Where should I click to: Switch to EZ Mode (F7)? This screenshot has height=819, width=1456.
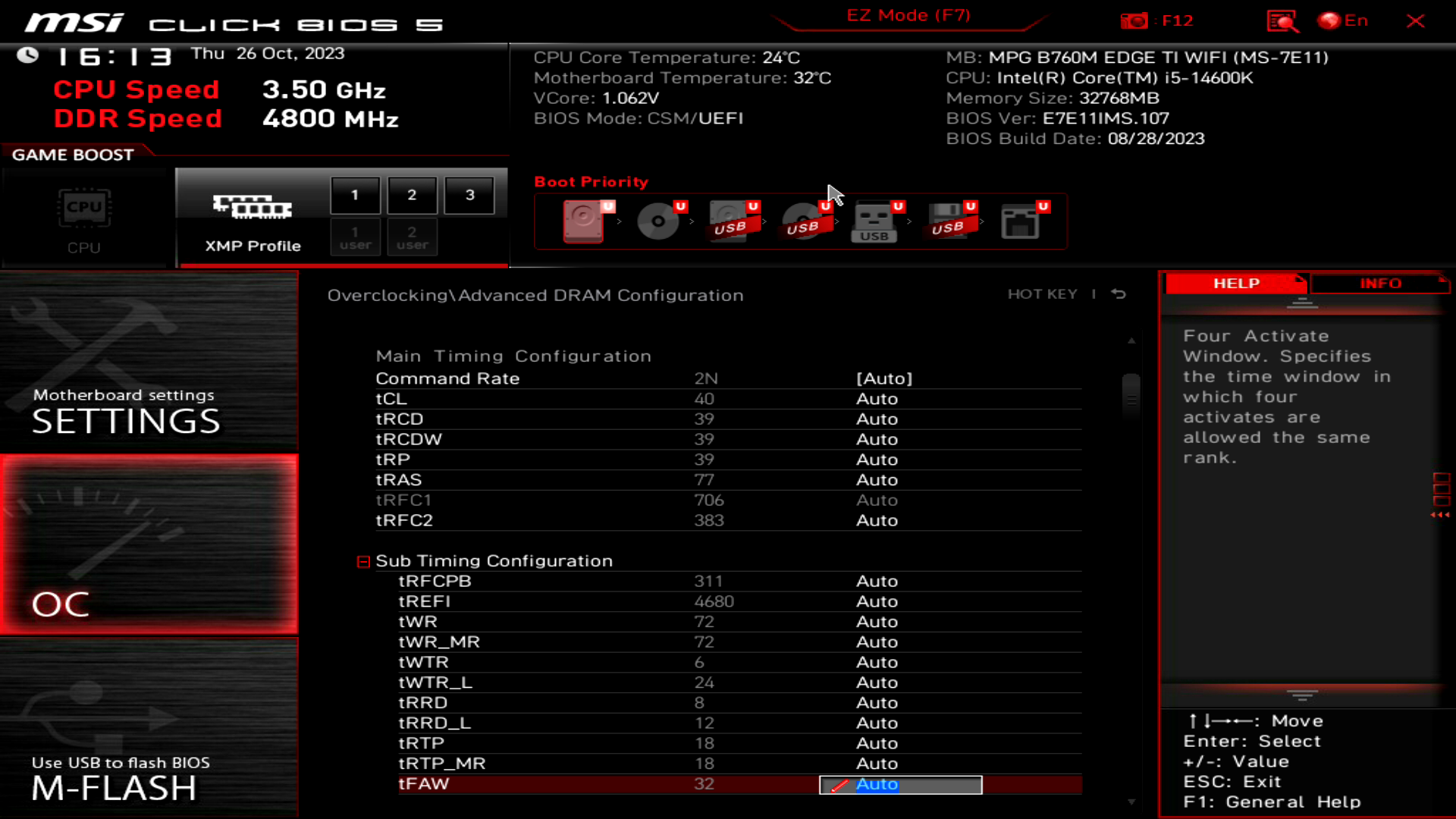[x=908, y=16]
